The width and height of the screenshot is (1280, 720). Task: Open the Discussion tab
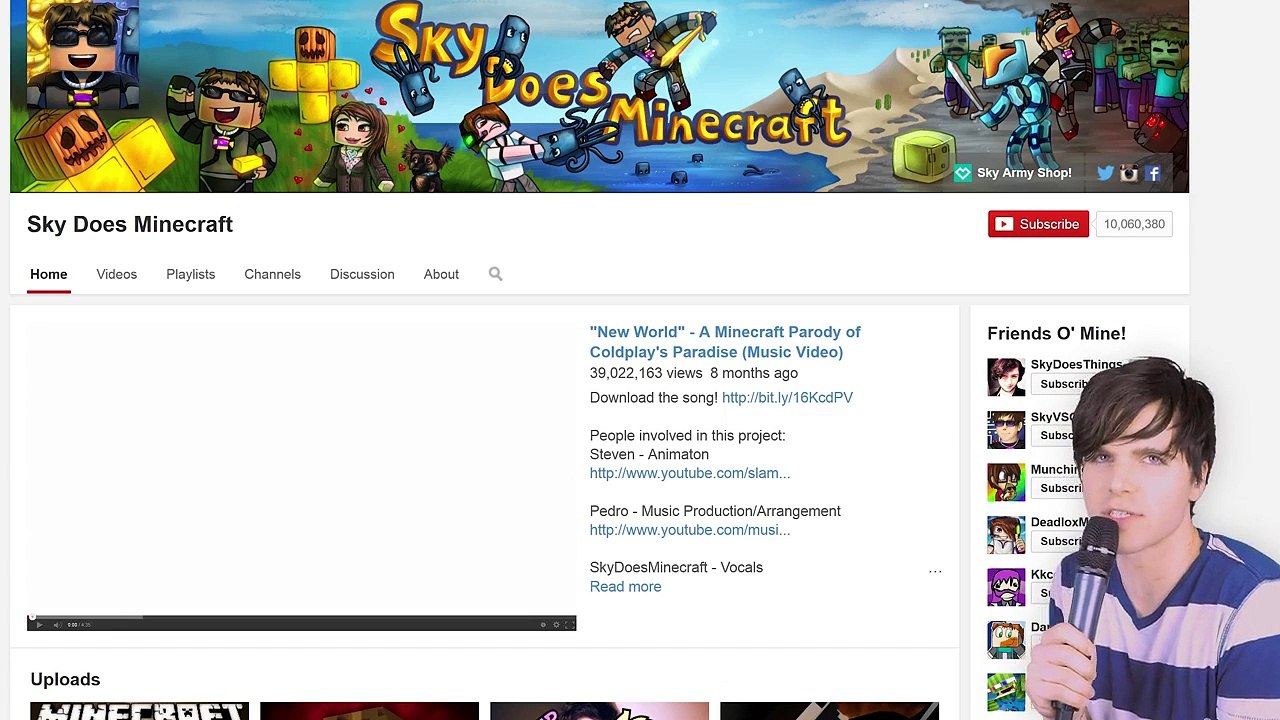[362, 274]
